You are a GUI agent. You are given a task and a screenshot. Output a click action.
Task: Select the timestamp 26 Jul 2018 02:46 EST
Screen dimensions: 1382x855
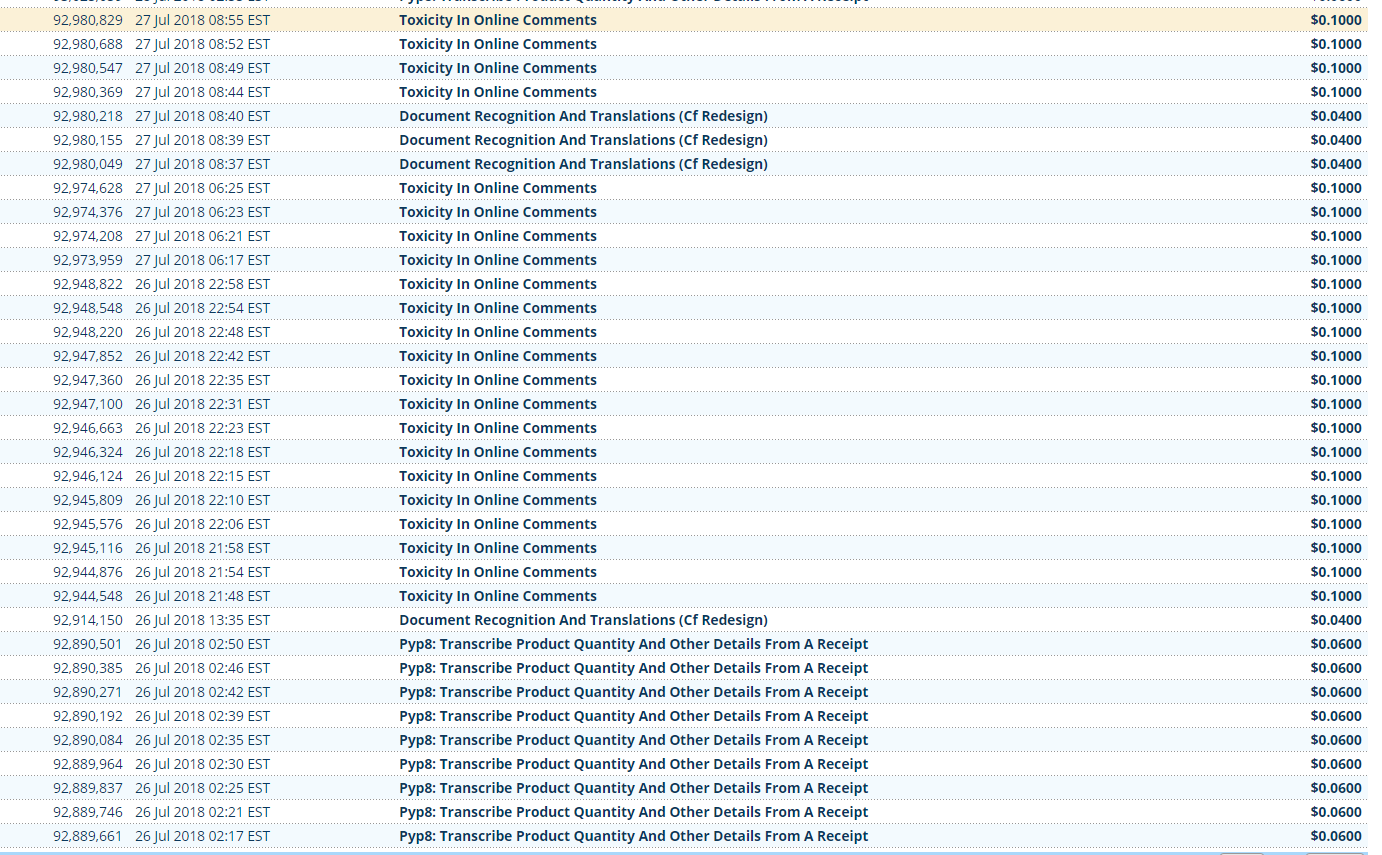[x=202, y=668]
